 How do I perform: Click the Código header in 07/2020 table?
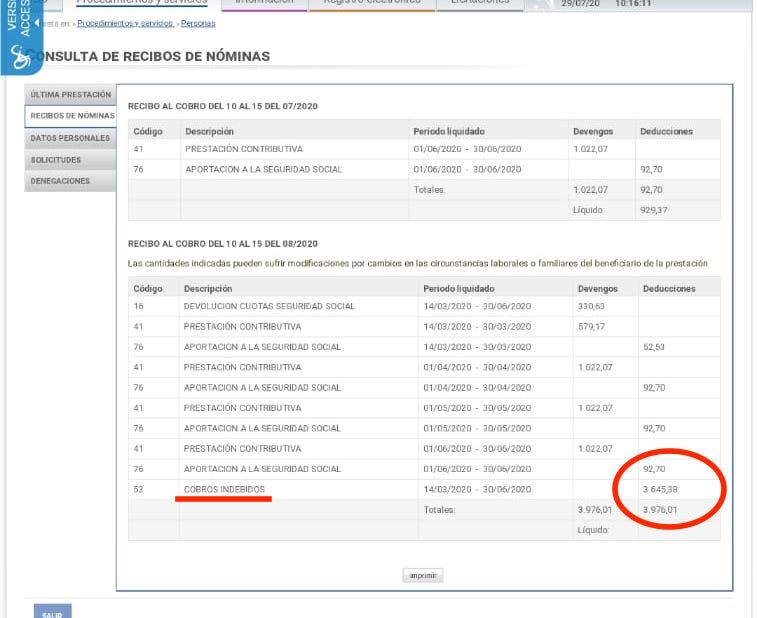[x=148, y=131]
